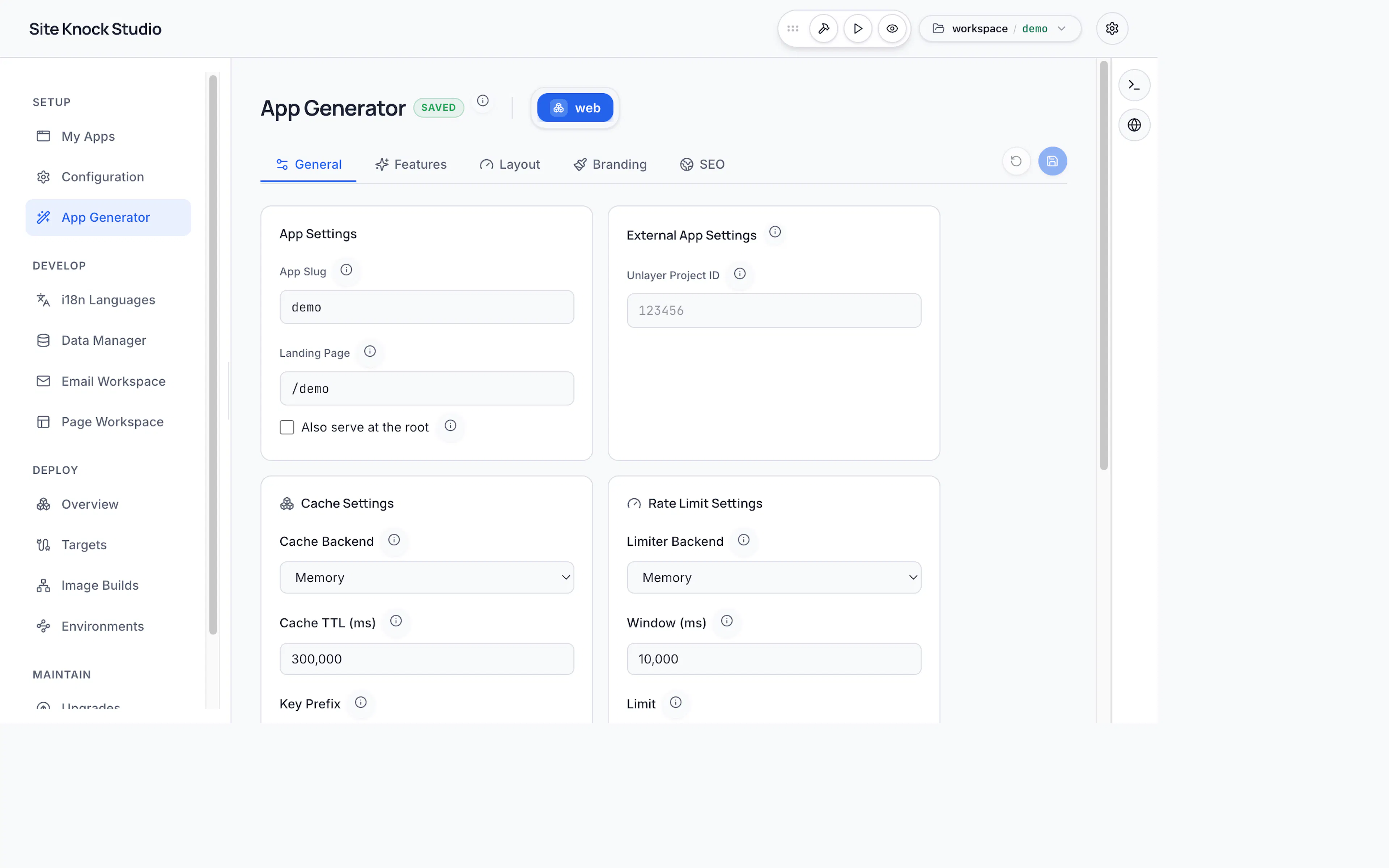Click info icon beside Window (ms)
This screenshot has width=1389, height=868.
pyautogui.click(x=727, y=621)
